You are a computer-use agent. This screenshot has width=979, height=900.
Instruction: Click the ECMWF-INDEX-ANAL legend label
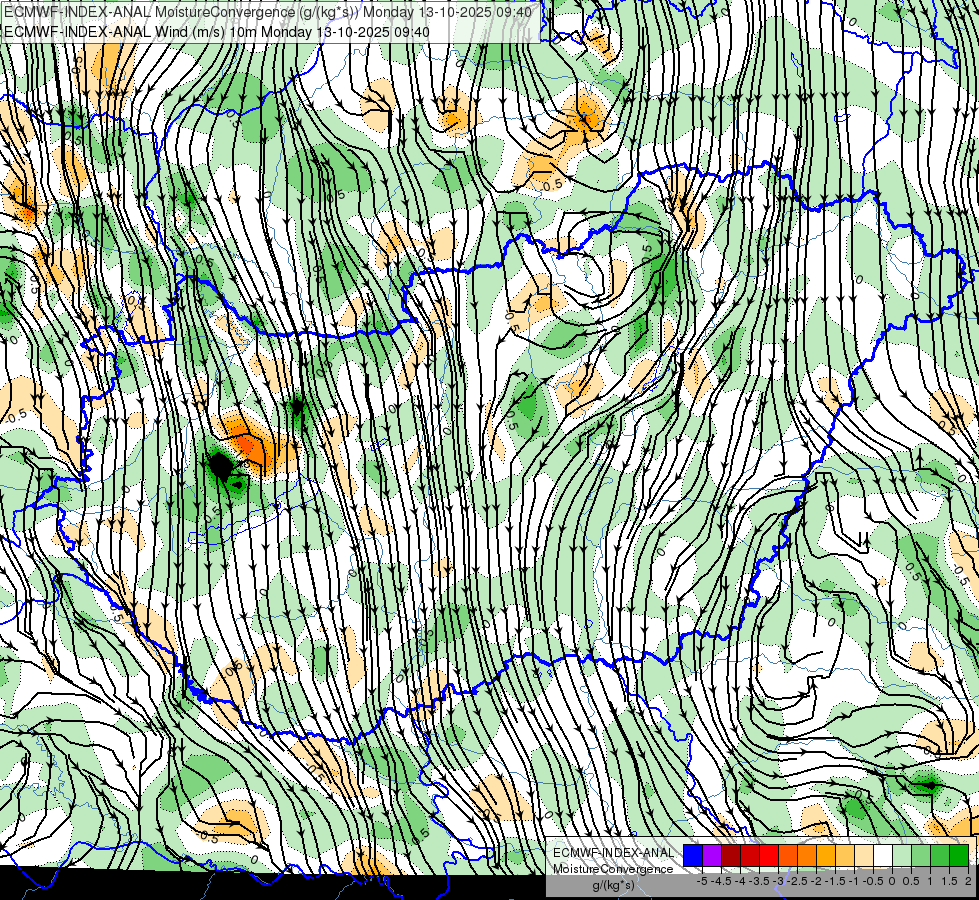tap(613, 853)
